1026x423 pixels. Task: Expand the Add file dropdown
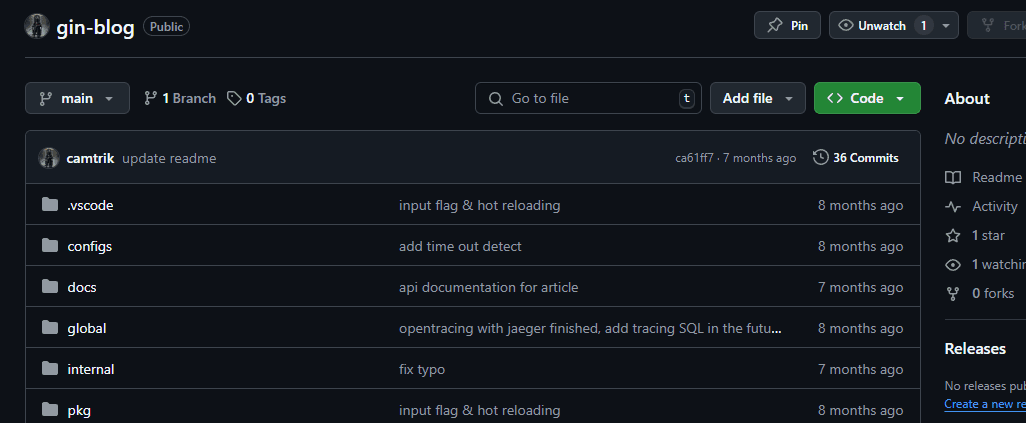[758, 98]
